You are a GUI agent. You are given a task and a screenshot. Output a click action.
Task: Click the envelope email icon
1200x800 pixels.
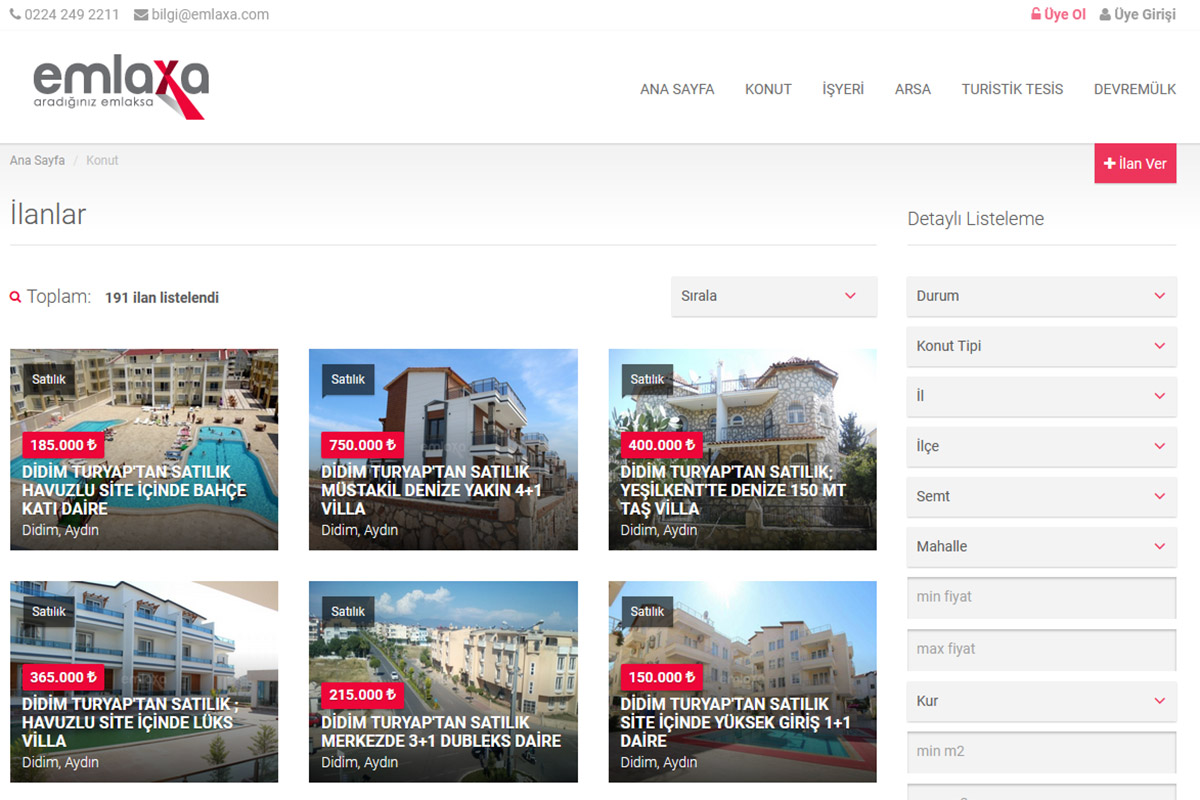tap(140, 15)
